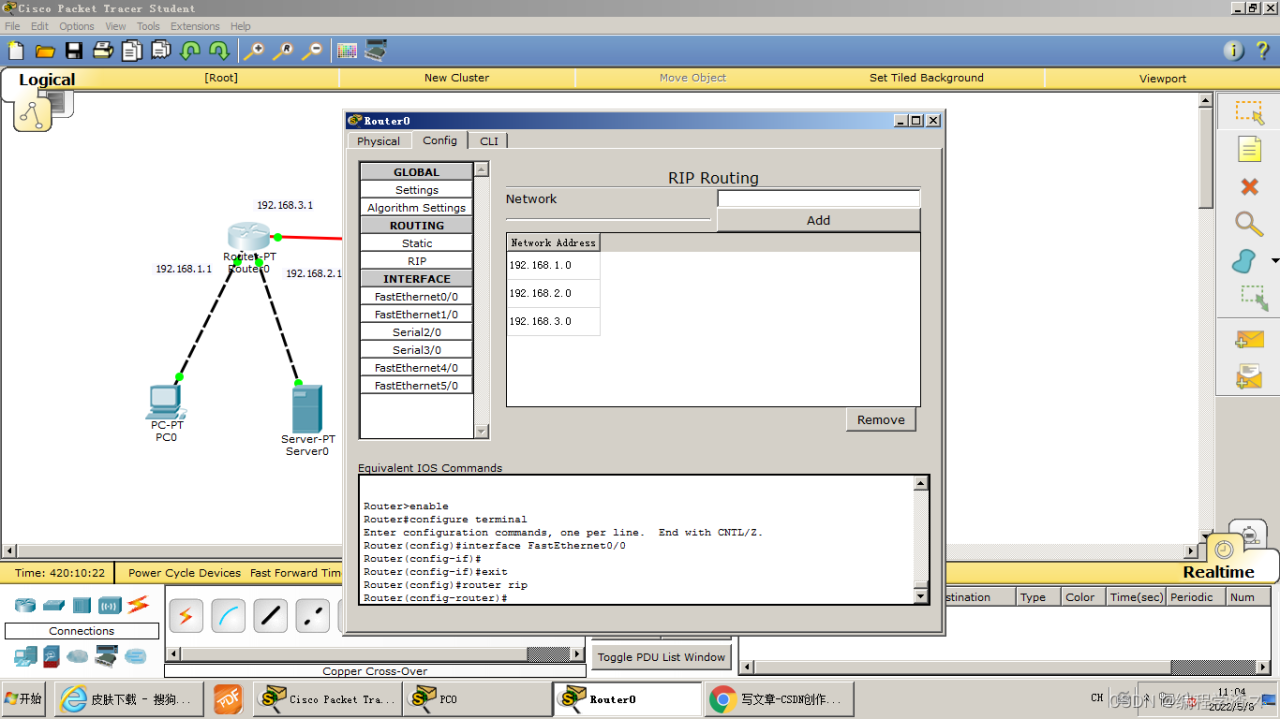Switch to the CLI tab
Image resolution: width=1280 pixels, height=719 pixels.
[488, 141]
